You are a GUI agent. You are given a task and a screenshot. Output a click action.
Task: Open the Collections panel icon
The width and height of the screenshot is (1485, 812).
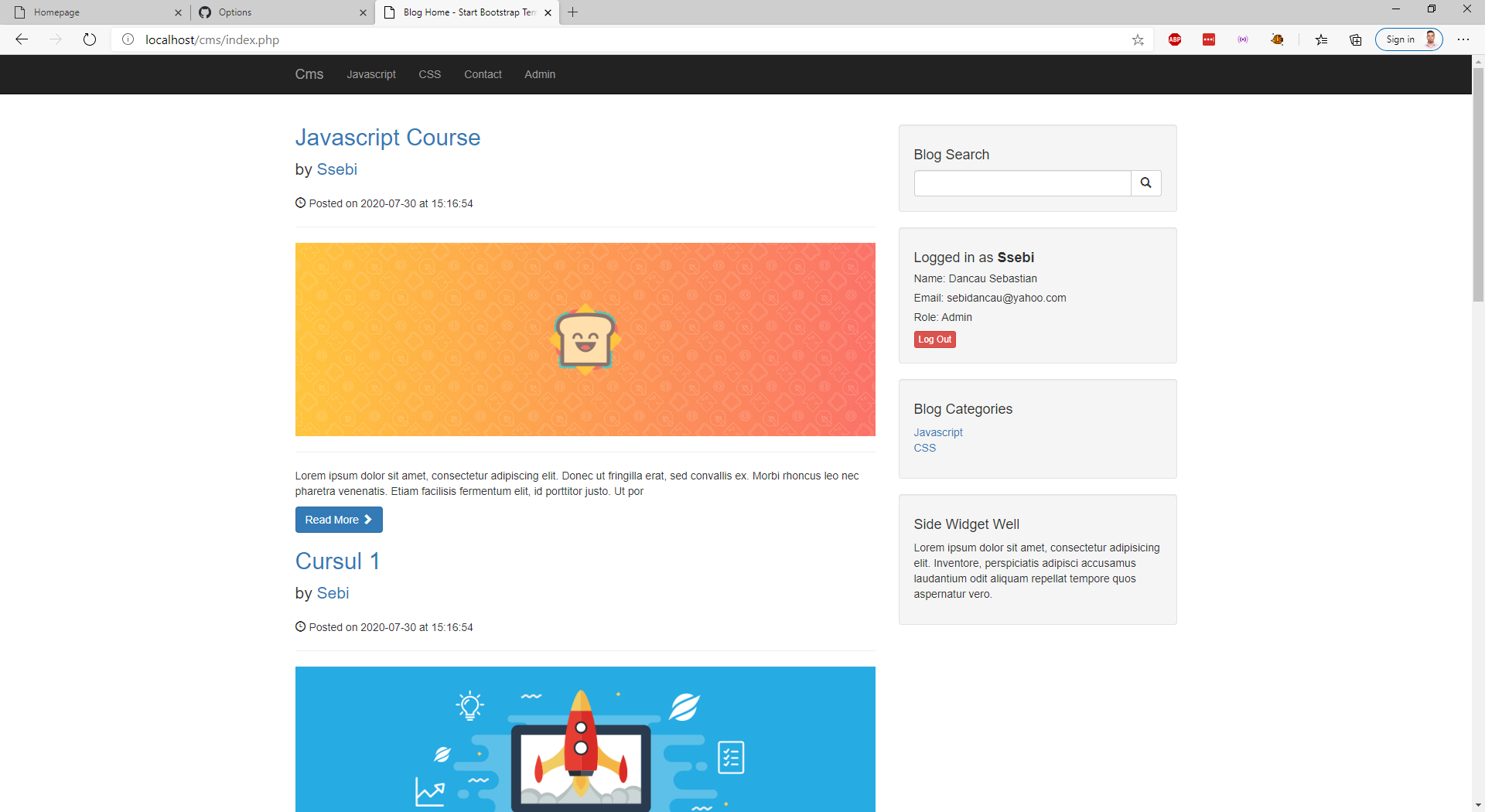pyautogui.click(x=1355, y=39)
